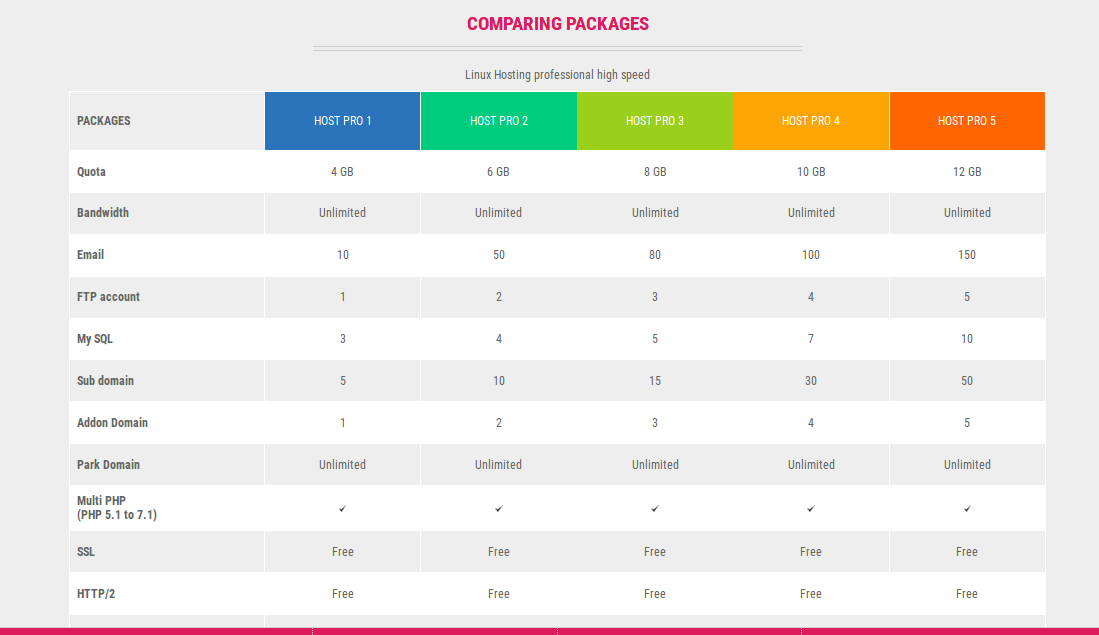Click the Email value 80
Image resolution: width=1099 pixels, height=635 pixels.
(655, 254)
